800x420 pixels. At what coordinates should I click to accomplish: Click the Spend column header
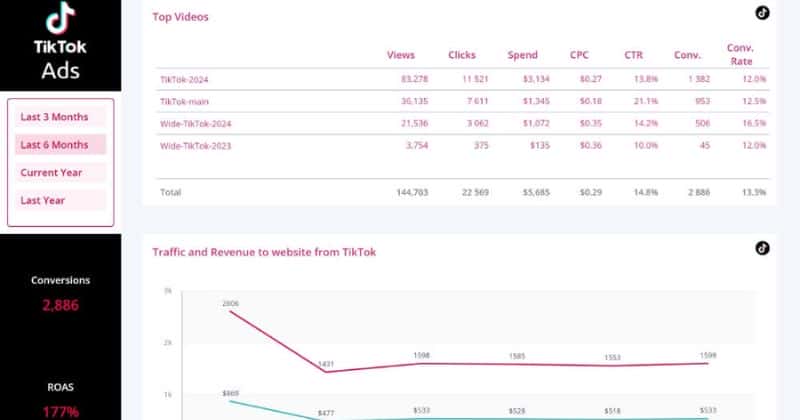522,55
